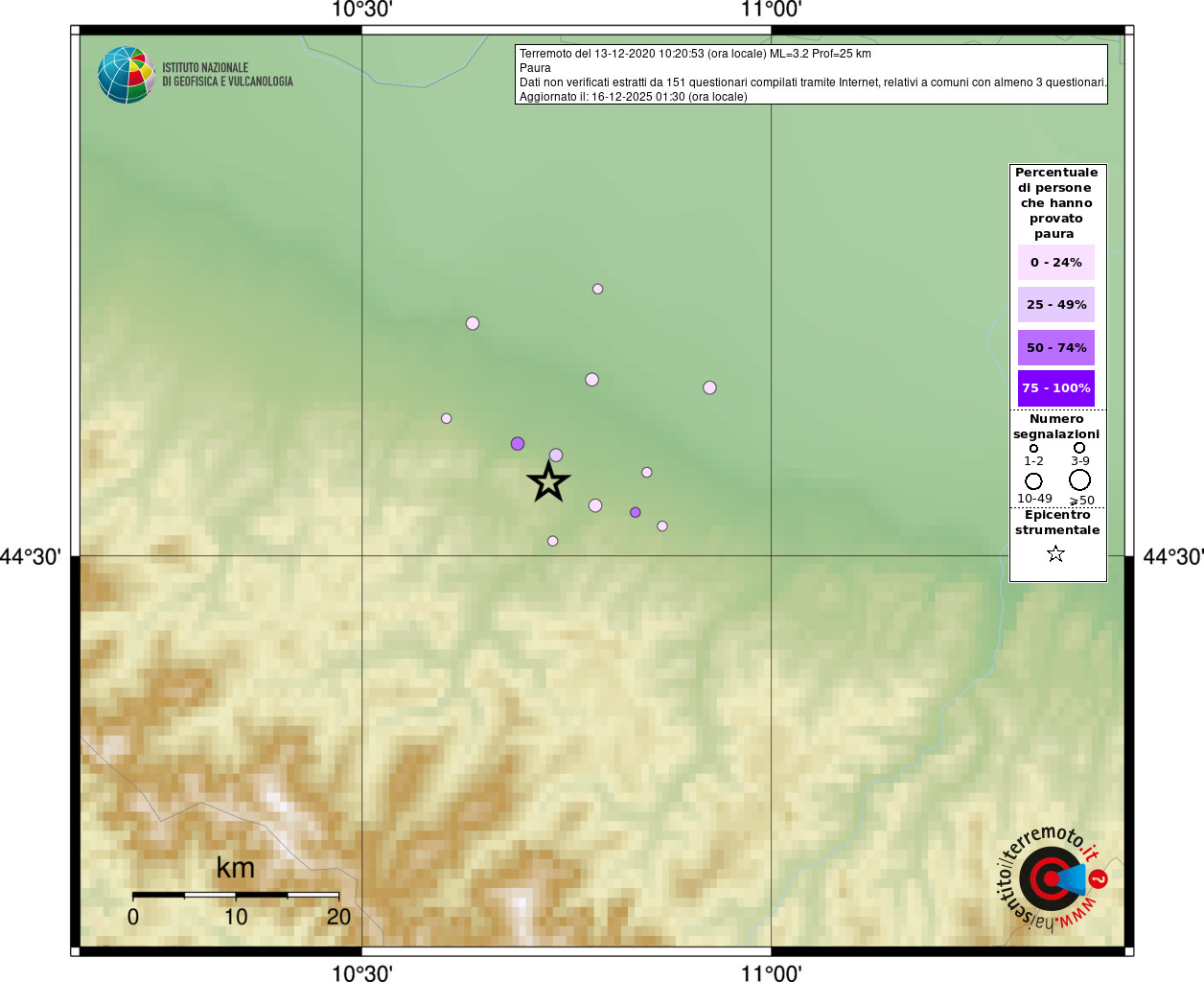Select the 10-49 reports circle in the legend
The image size is (1204, 982).
(1033, 481)
